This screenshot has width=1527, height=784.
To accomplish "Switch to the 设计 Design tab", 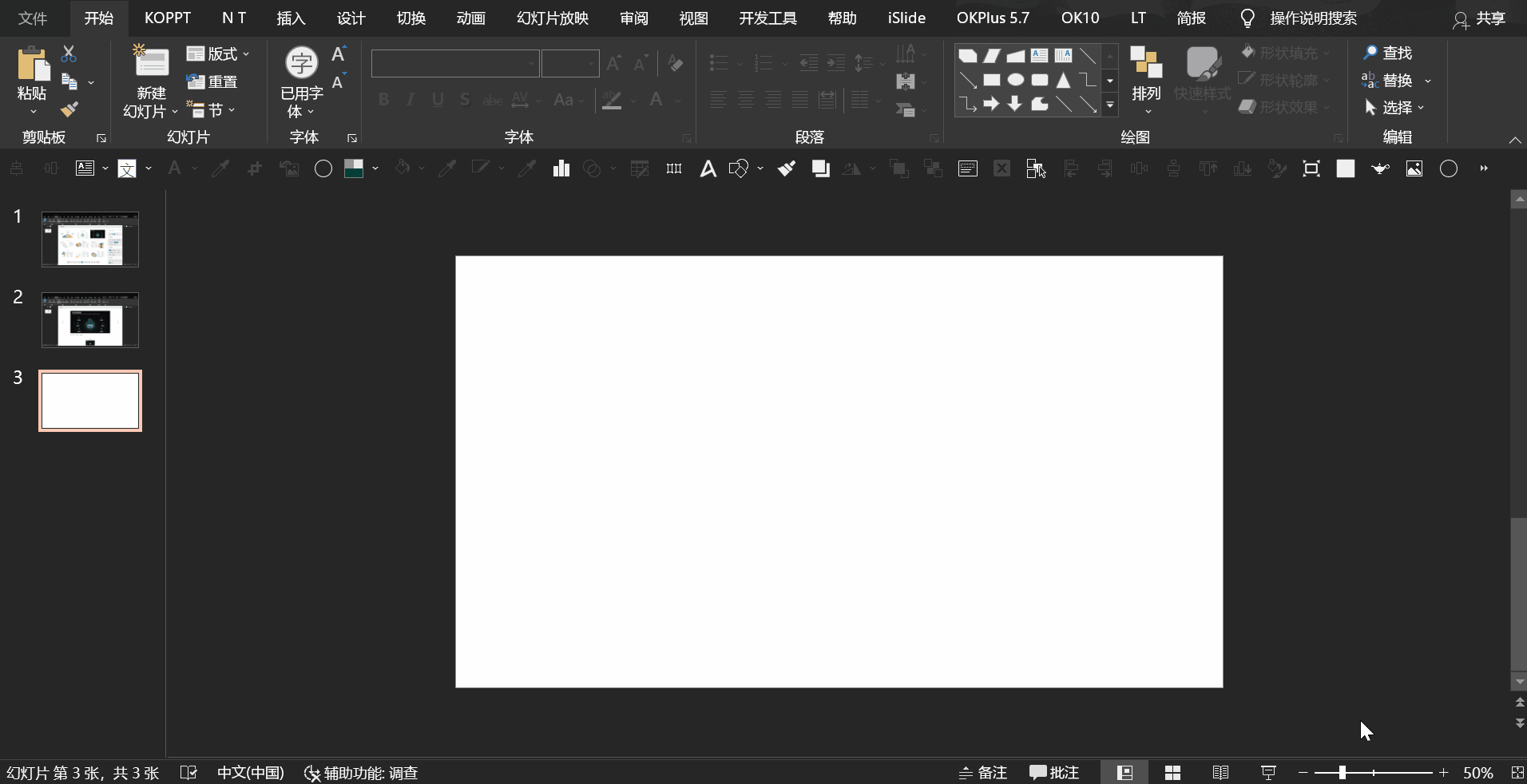I will (351, 18).
